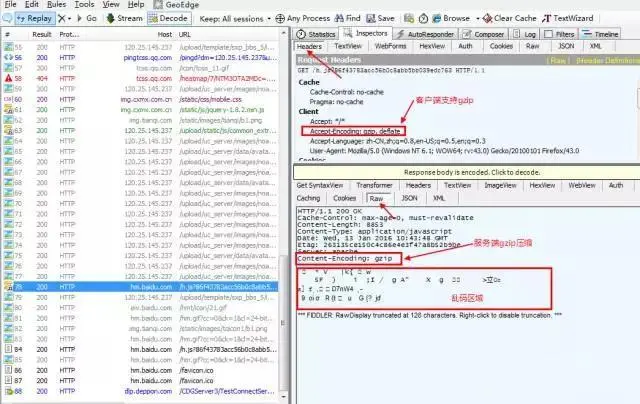This screenshot has width=640, height=404.
Task: Click the GeoEdge menu item
Action: [176, 5]
